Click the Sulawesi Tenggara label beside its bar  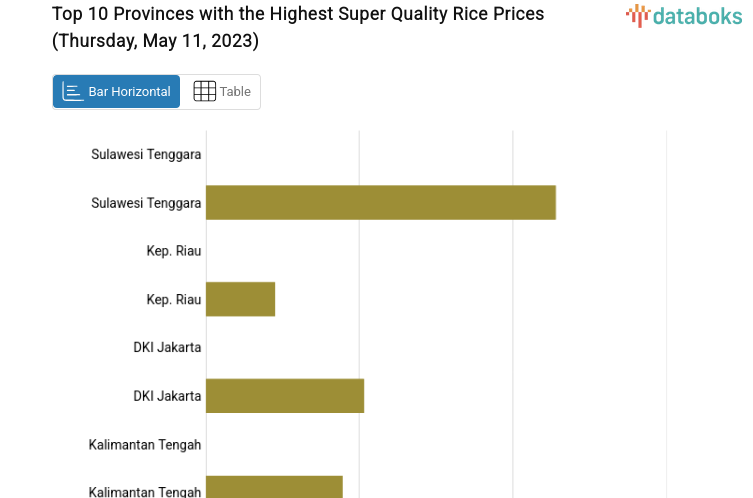point(146,203)
